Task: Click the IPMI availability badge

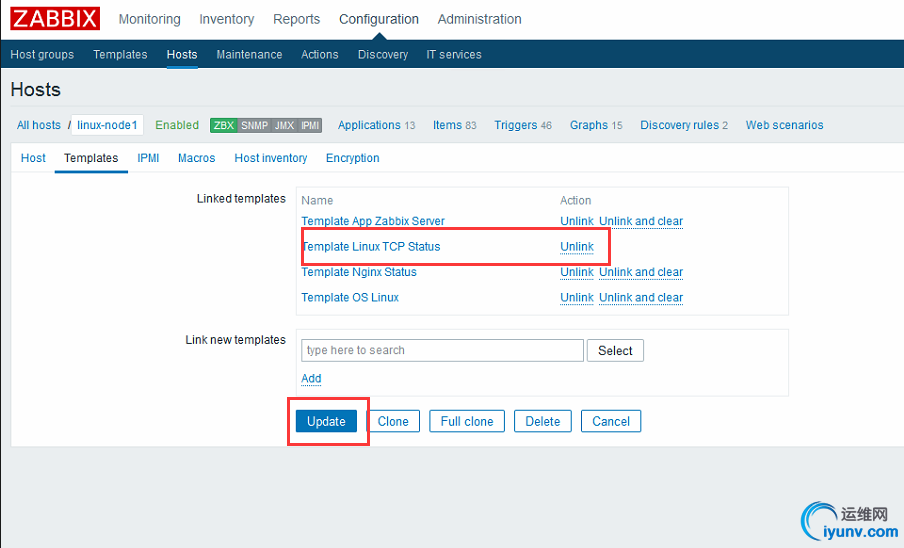Action: click(x=310, y=125)
